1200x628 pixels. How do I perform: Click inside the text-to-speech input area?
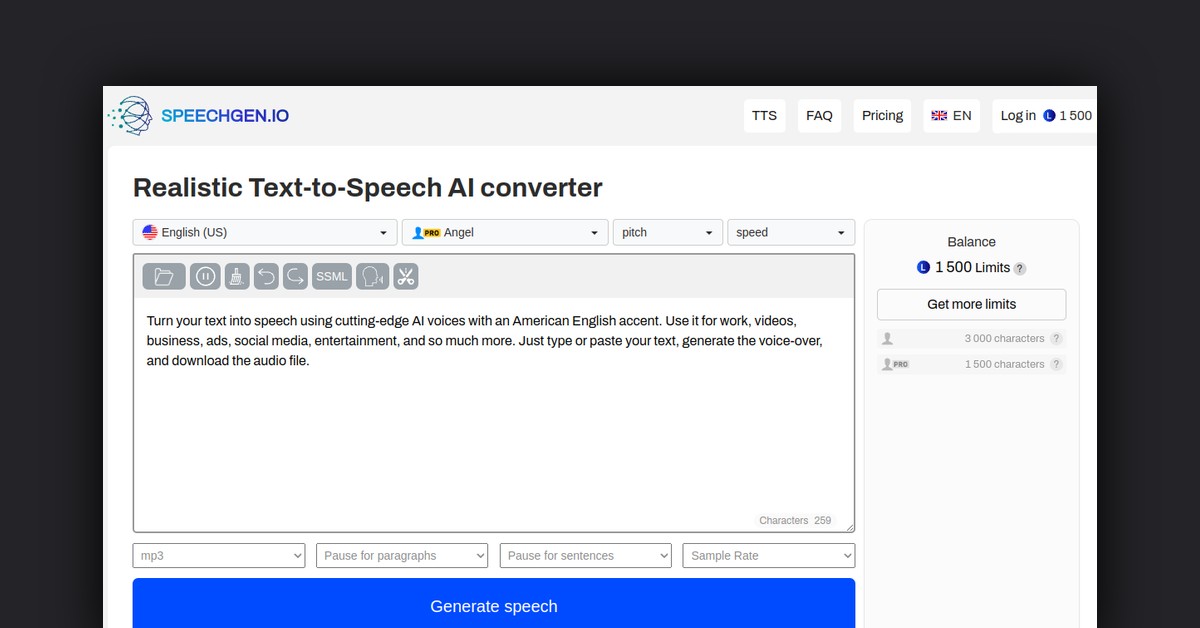click(493, 430)
